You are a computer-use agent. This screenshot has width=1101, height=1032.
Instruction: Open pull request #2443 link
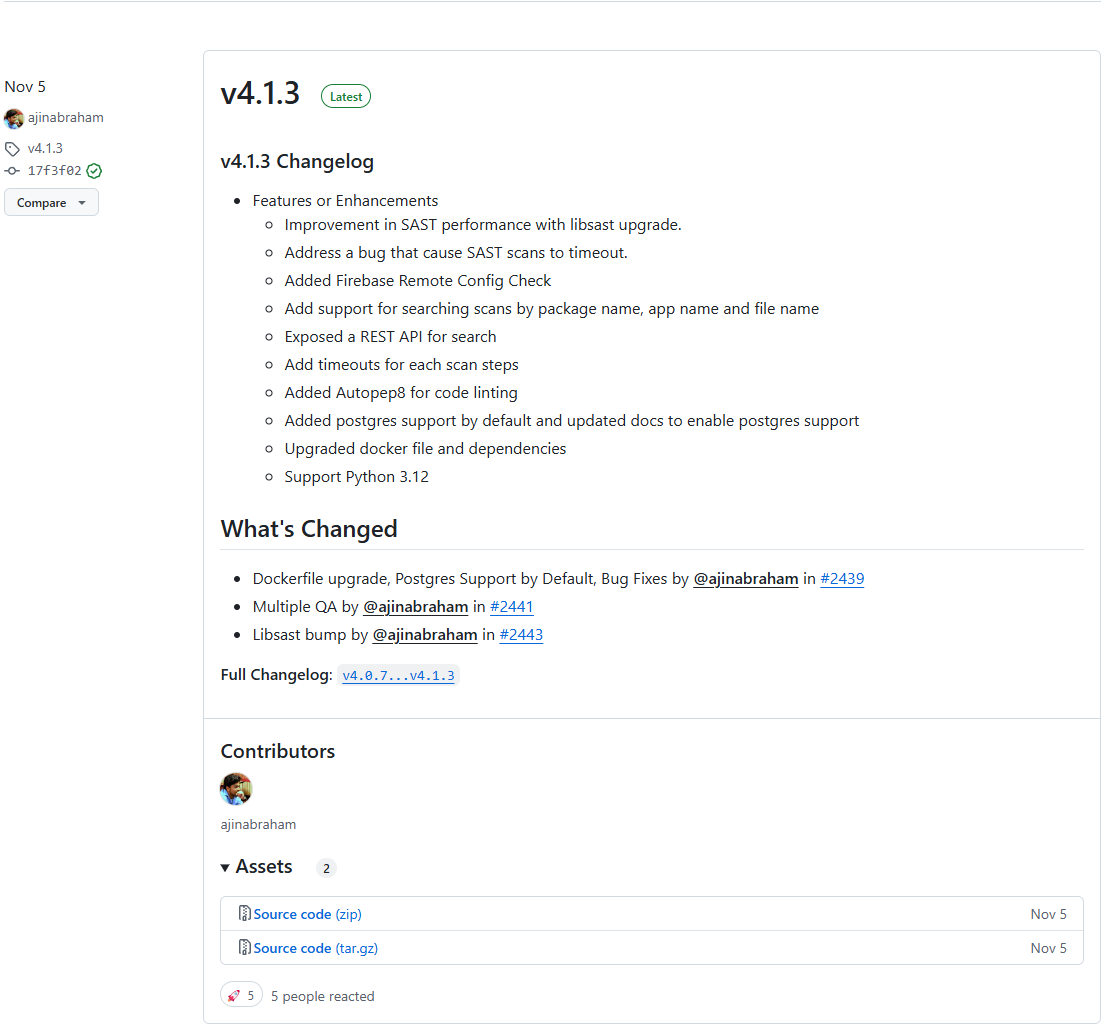click(x=521, y=635)
